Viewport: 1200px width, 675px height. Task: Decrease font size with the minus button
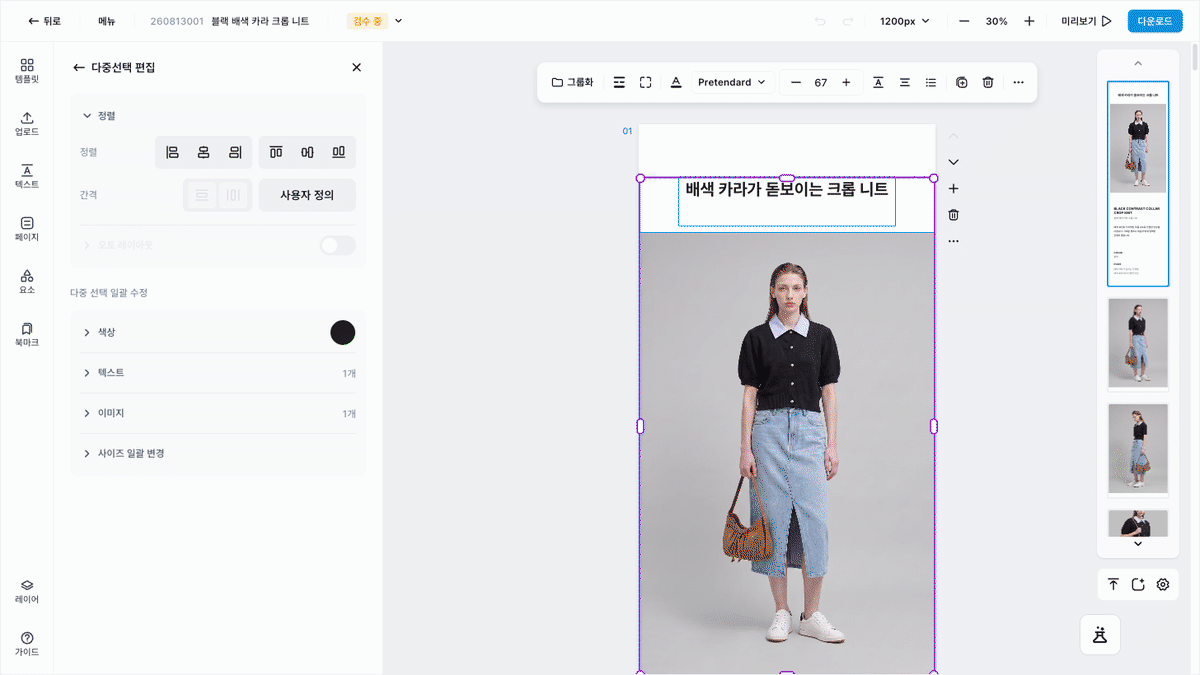coord(796,82)
